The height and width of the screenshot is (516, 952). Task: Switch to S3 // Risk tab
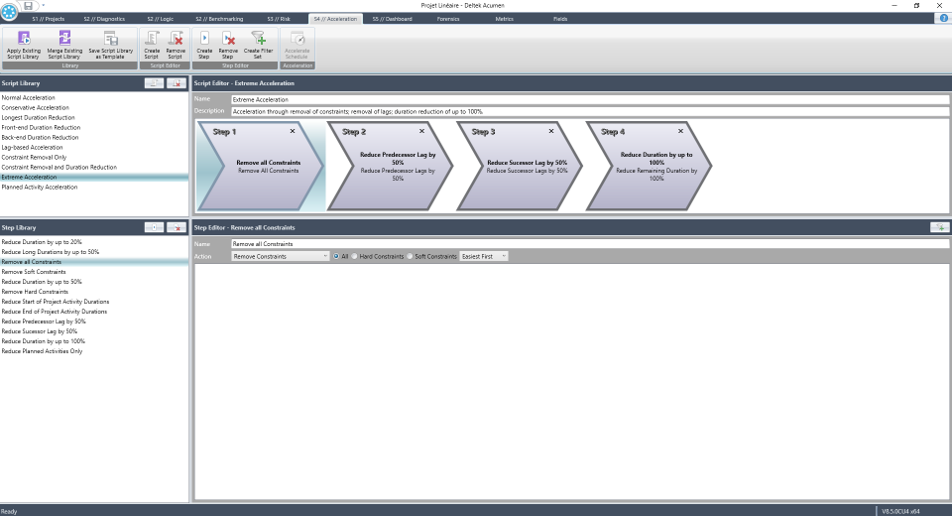click(x=279, y=19)
